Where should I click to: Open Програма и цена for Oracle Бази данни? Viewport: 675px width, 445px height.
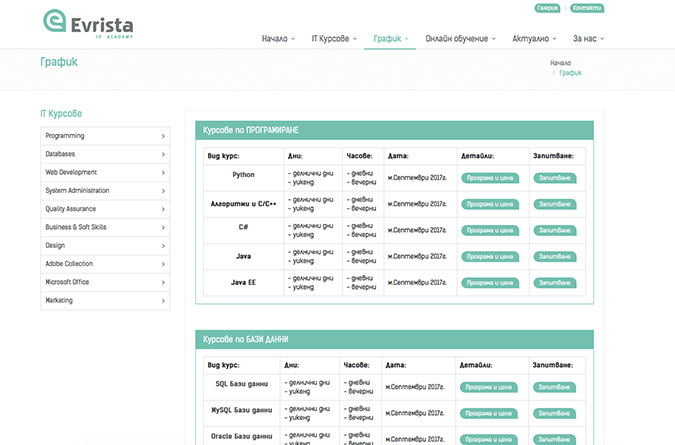[x=489, y=440]
